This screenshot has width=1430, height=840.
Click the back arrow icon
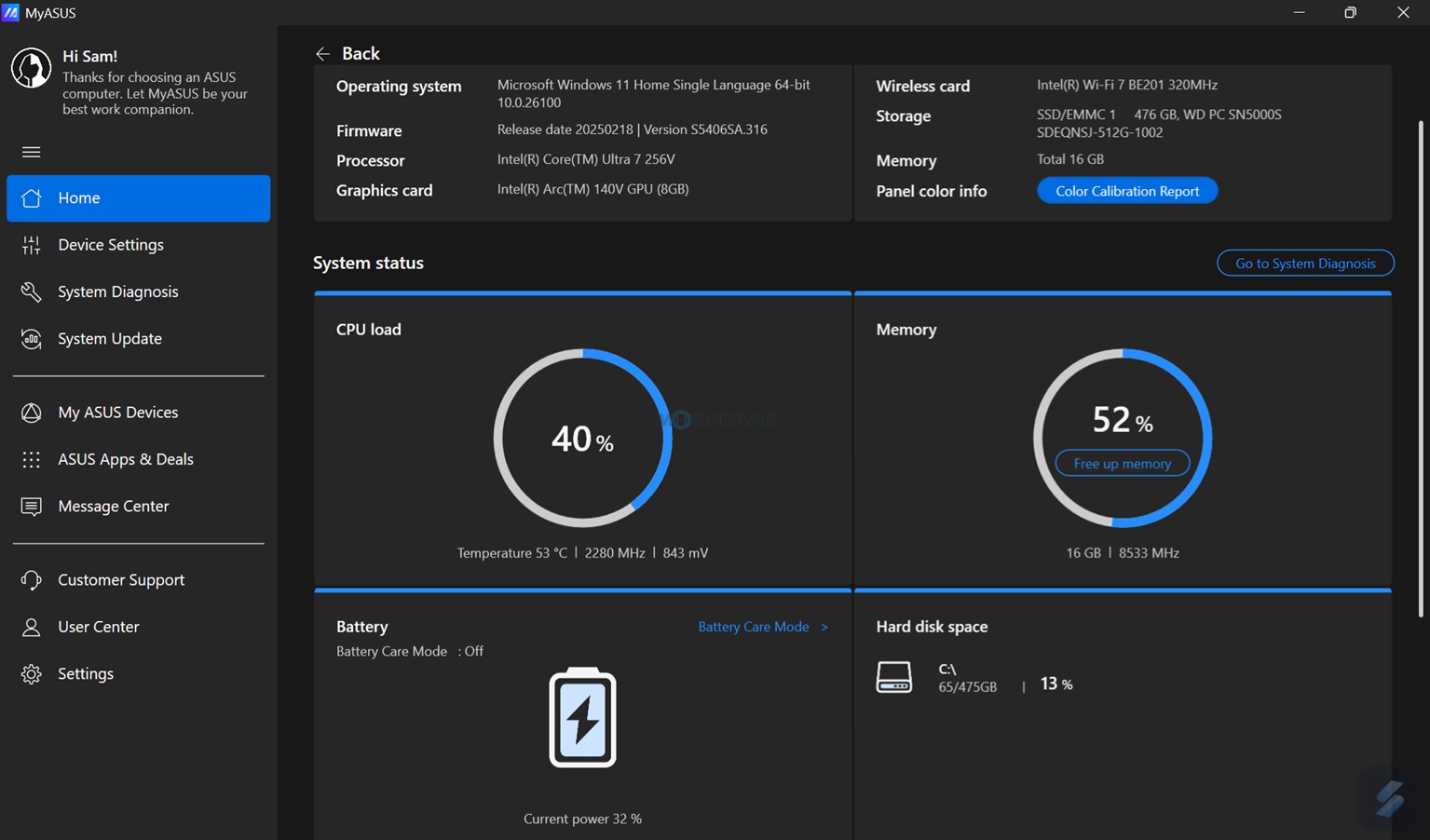pyautogui.click(x=322, y=54)
